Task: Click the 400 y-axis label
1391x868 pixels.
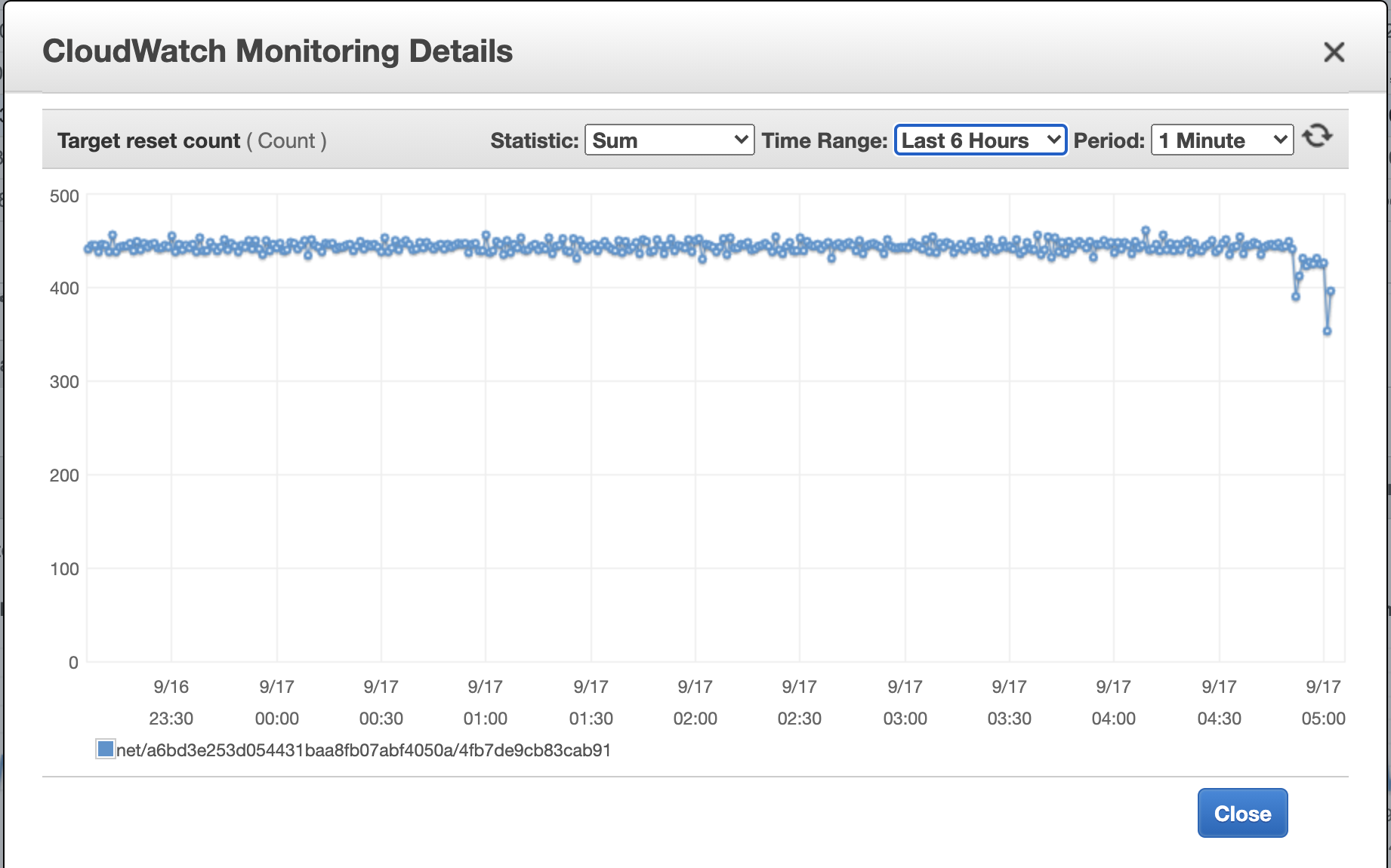Action: point(64,288)
